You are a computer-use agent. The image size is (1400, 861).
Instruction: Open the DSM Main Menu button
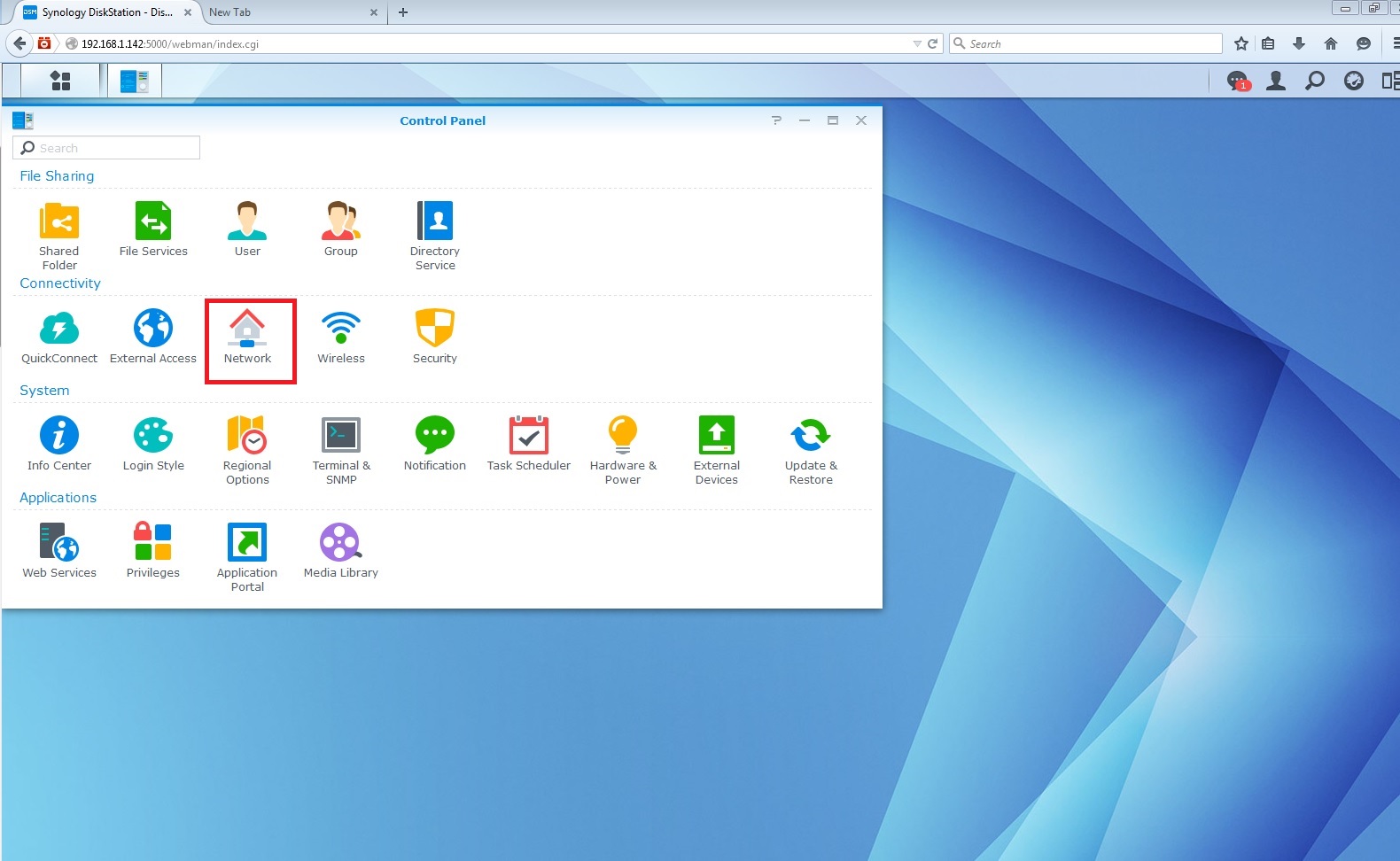pos(60,81)
